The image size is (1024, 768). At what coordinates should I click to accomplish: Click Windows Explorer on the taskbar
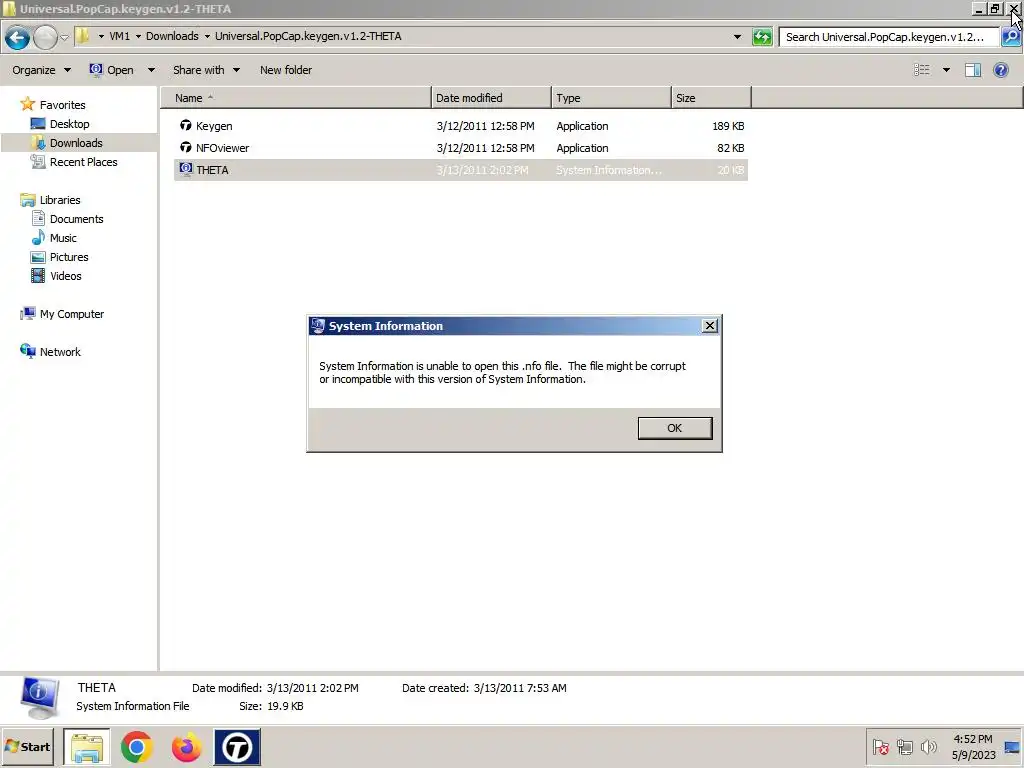tap(87, 747)
